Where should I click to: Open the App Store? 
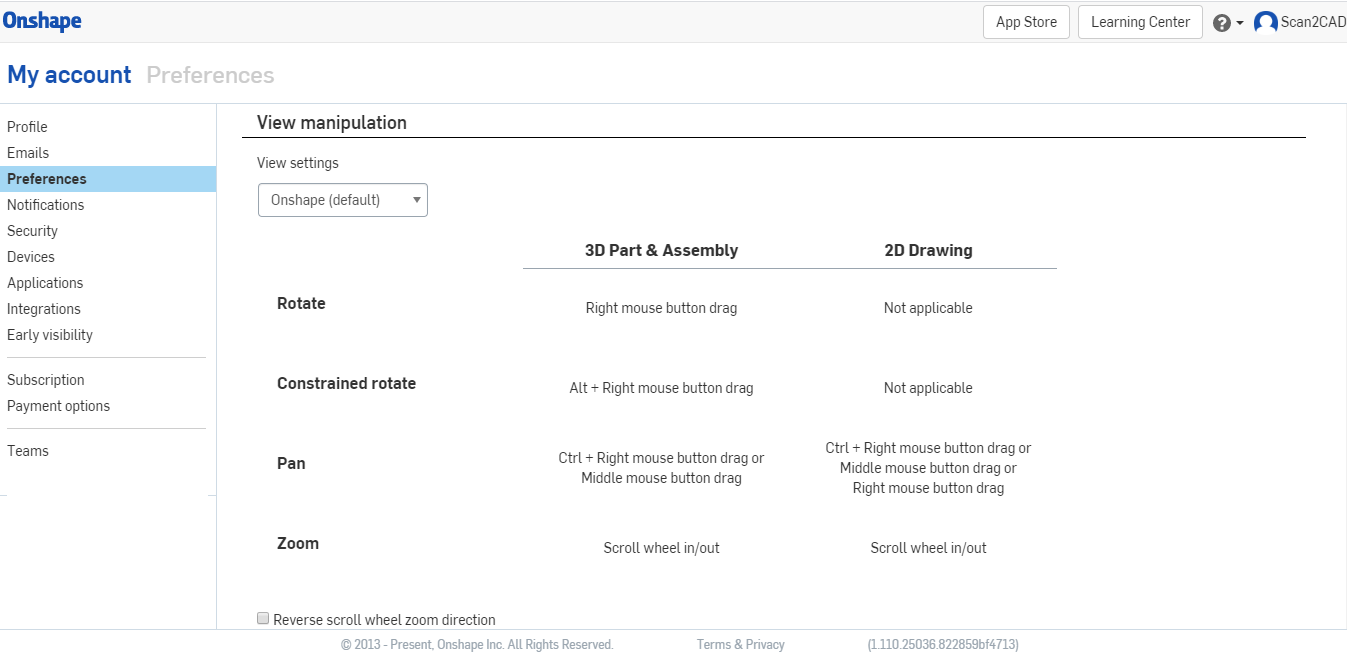click(1026, 21)
